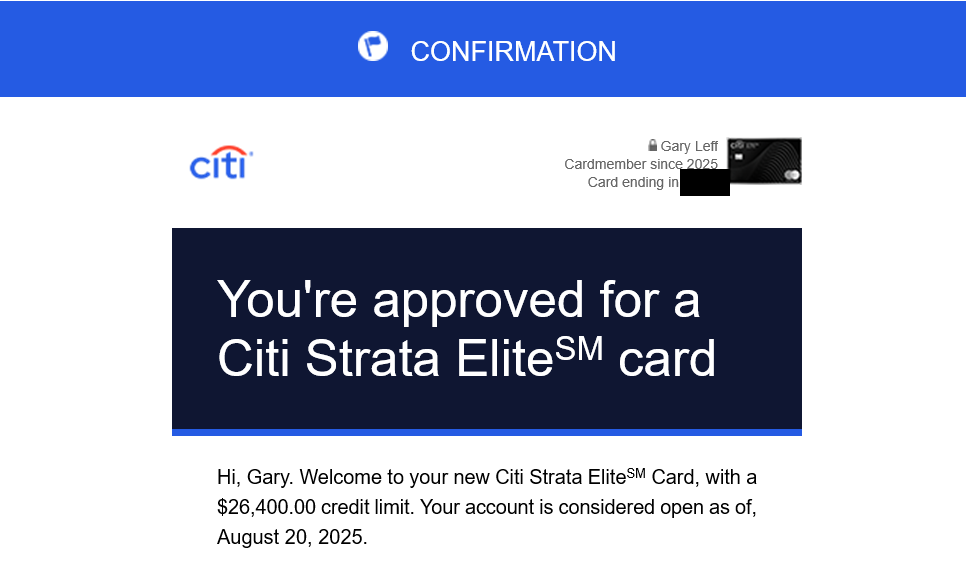Open the black credit card thumbnail

[x=764, y=161]
